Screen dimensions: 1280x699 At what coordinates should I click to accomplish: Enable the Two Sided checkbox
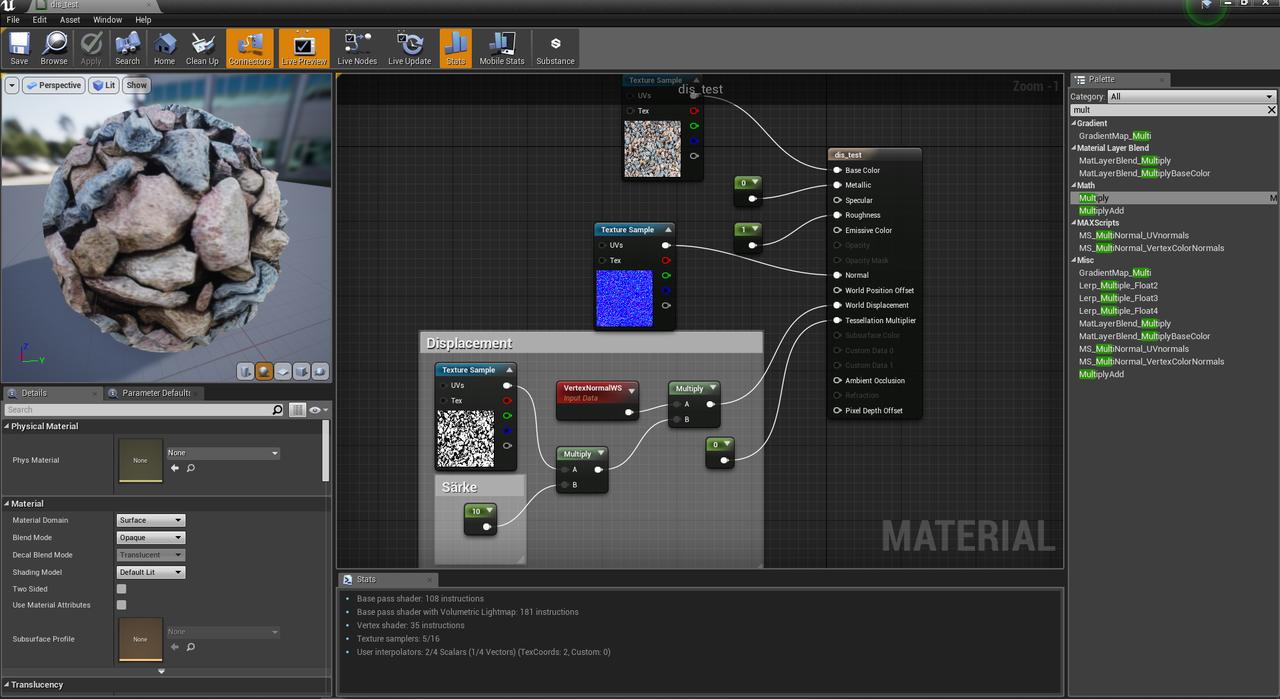coord(121,589)
